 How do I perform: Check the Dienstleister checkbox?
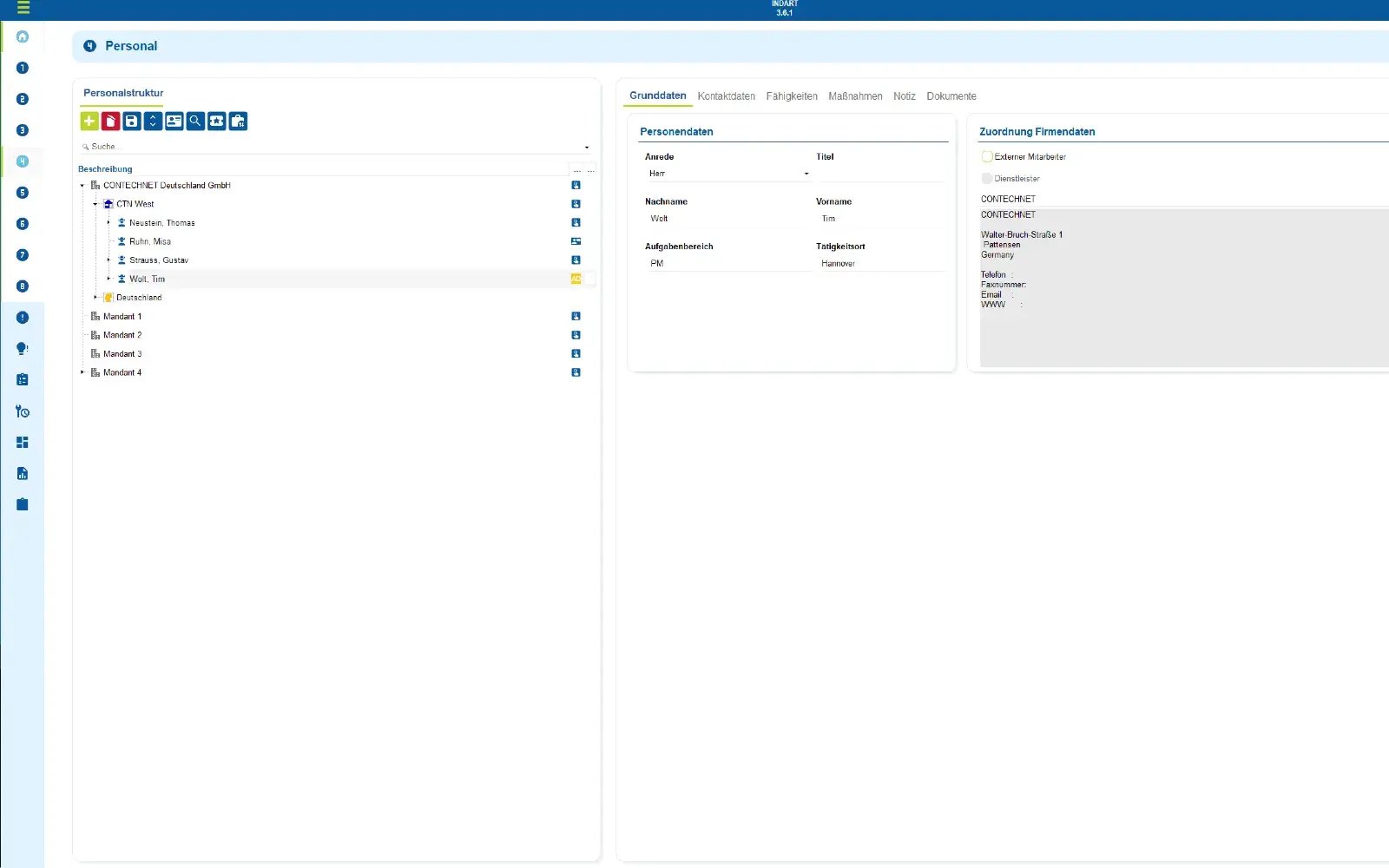coord(986,178)
